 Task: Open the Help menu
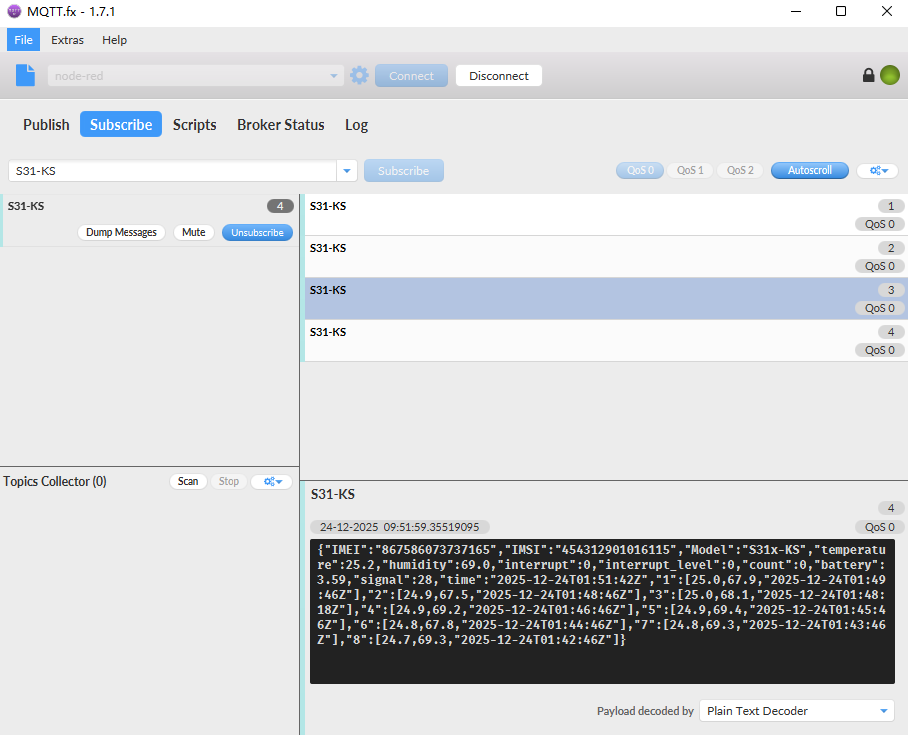[x=114, y=40]
